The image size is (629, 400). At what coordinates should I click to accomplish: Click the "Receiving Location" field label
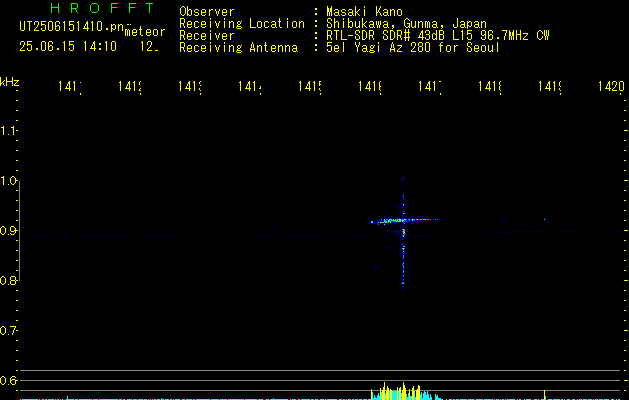[x=242, y=24]
